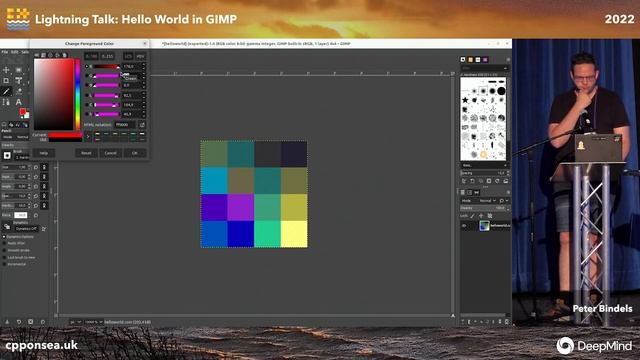Toggle visibility eye of helloworld layer
This screenshot has width=640, height=360.
464,226
